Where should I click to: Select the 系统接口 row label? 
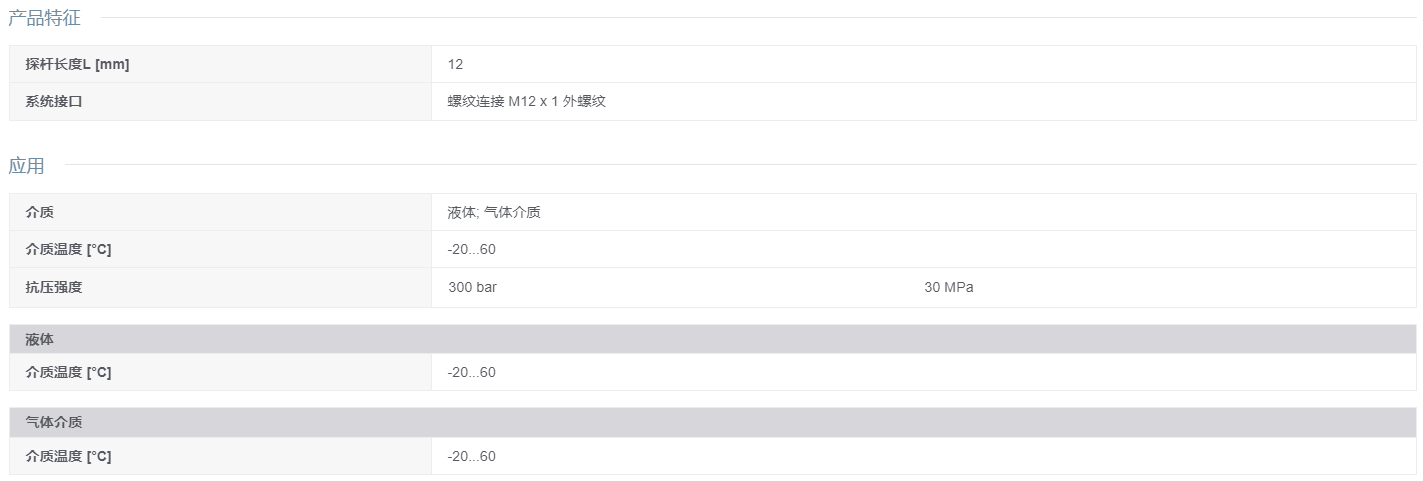point(54,101)
